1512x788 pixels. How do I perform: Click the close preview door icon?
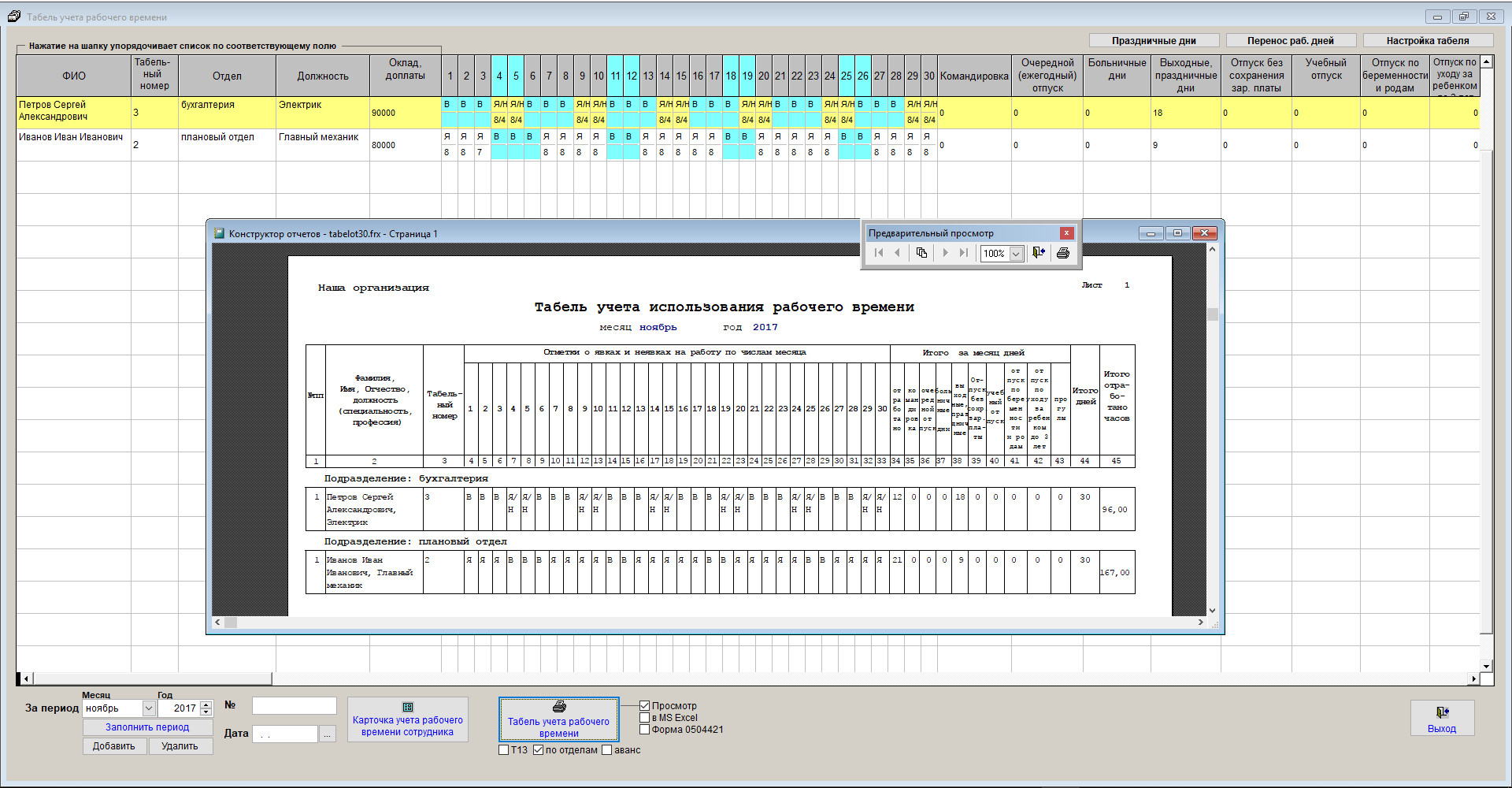(x=1039, y=253)
